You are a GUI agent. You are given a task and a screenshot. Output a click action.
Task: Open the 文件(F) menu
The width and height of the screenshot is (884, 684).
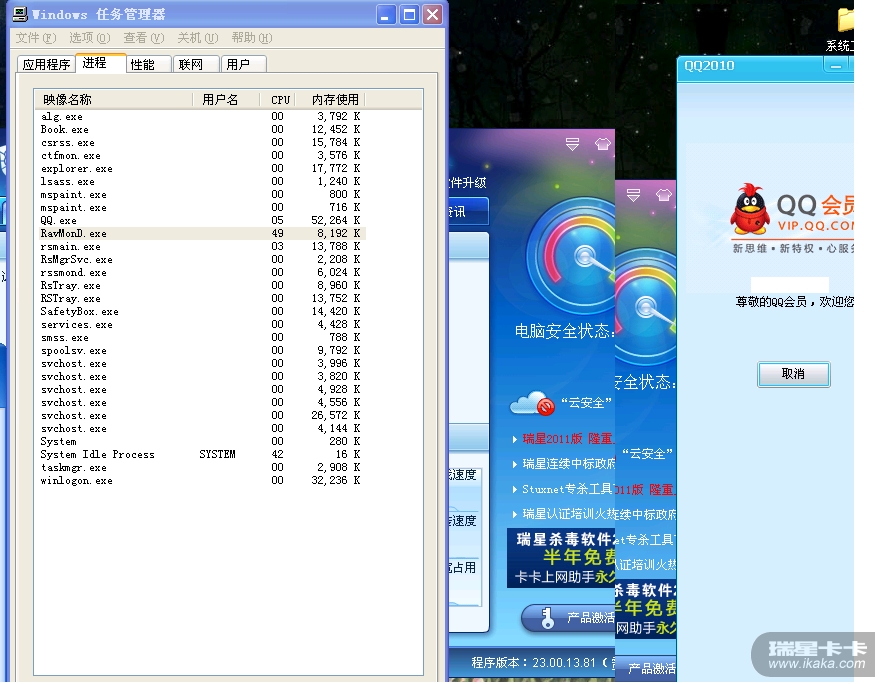click(x=36, y=38)
